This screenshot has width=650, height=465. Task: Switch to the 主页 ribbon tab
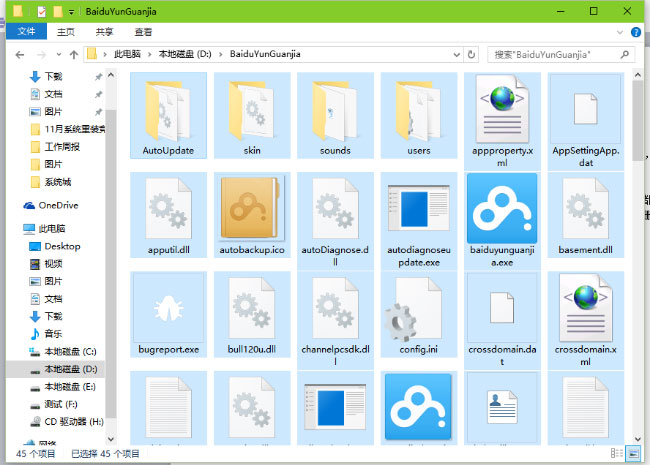[x=65, y=32]
